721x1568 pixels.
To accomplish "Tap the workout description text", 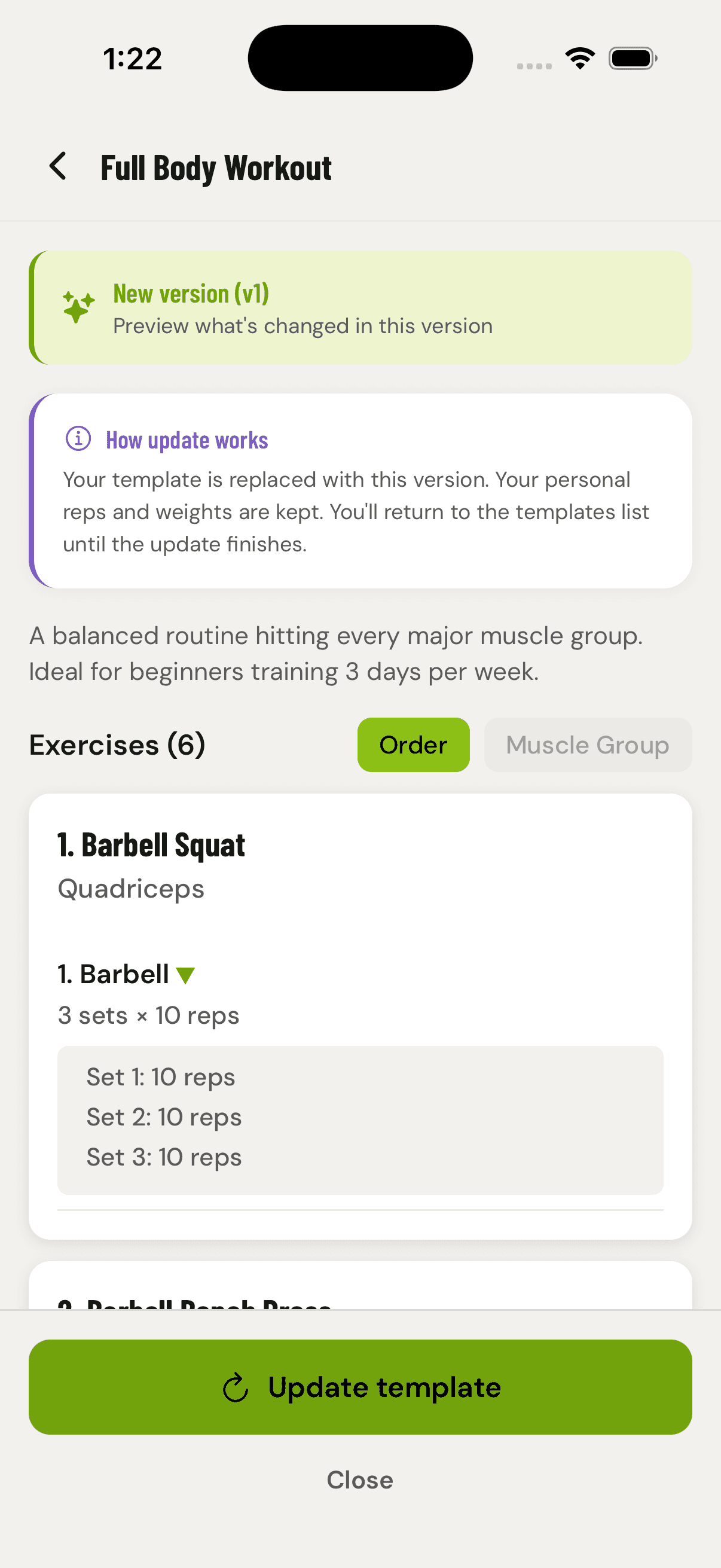I will point(337,652).
